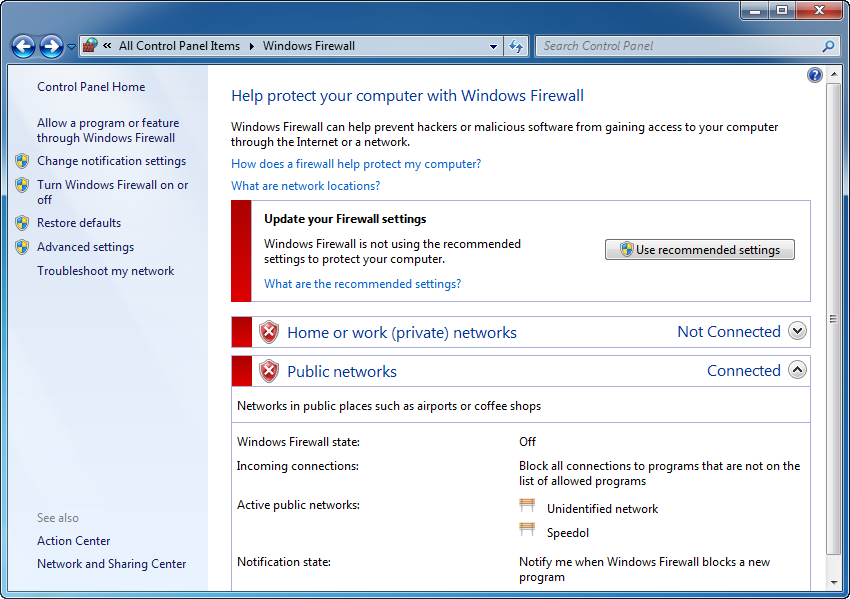Open the arrow after All Control Panel Items
850x599 pixels.
coord(252,46)
